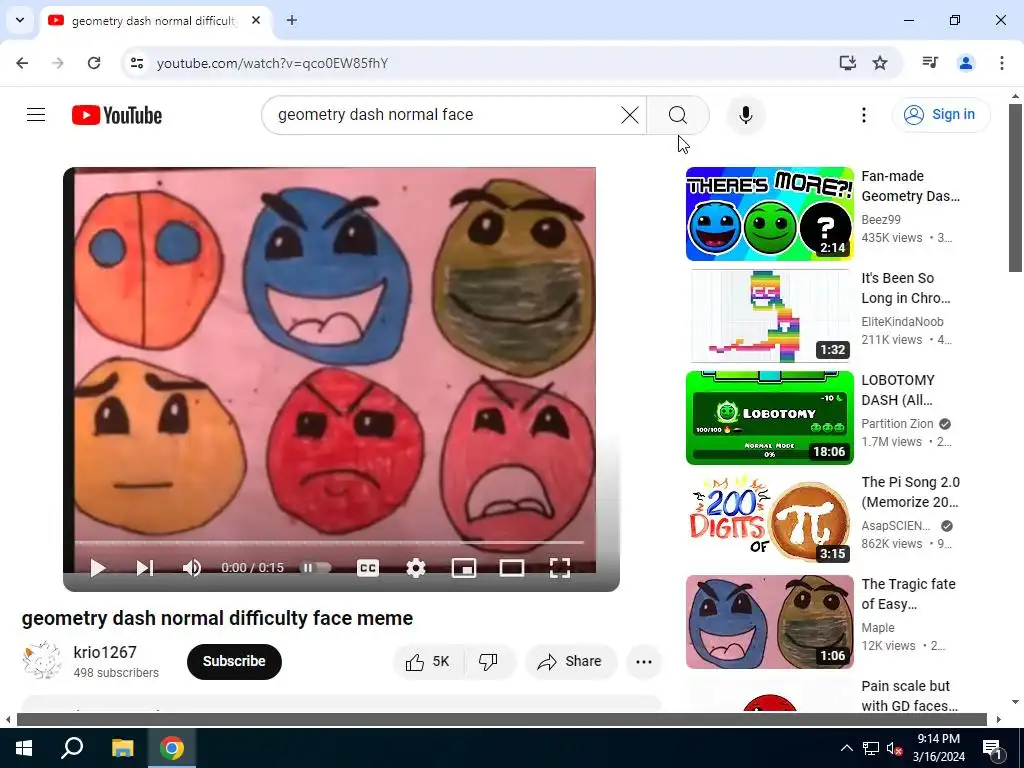
Task: Close the geometry dash tab
Action: 256,20
